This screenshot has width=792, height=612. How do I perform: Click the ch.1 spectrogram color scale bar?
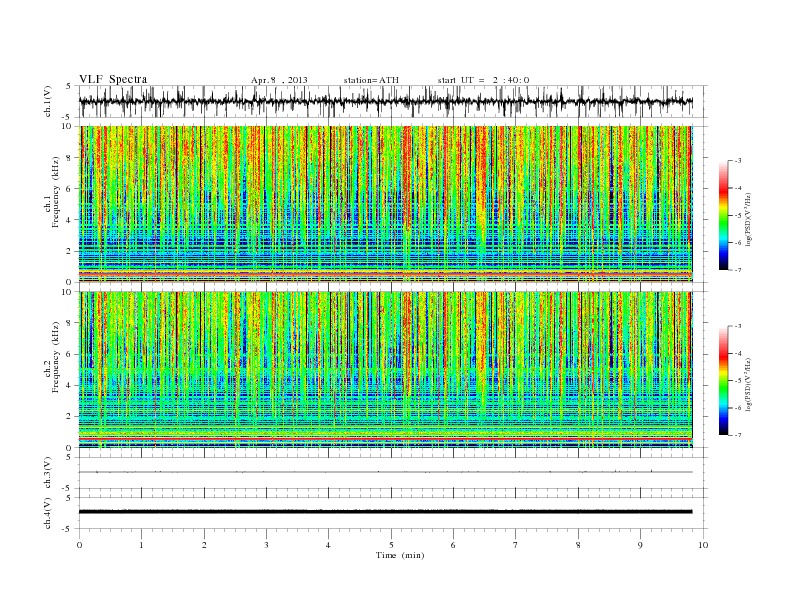point(723,216)
